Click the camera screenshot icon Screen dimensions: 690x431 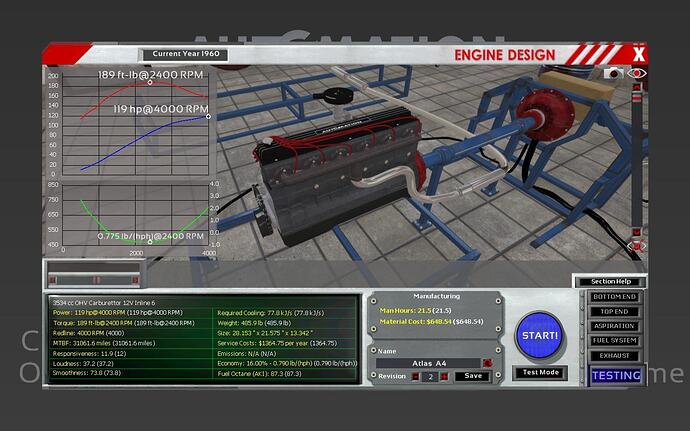pos(614,73)
